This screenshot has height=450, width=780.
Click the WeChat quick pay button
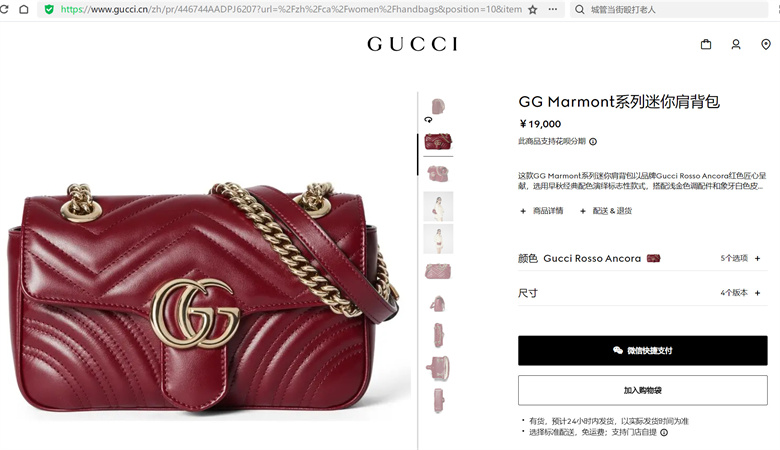click(x=642, y=351)
